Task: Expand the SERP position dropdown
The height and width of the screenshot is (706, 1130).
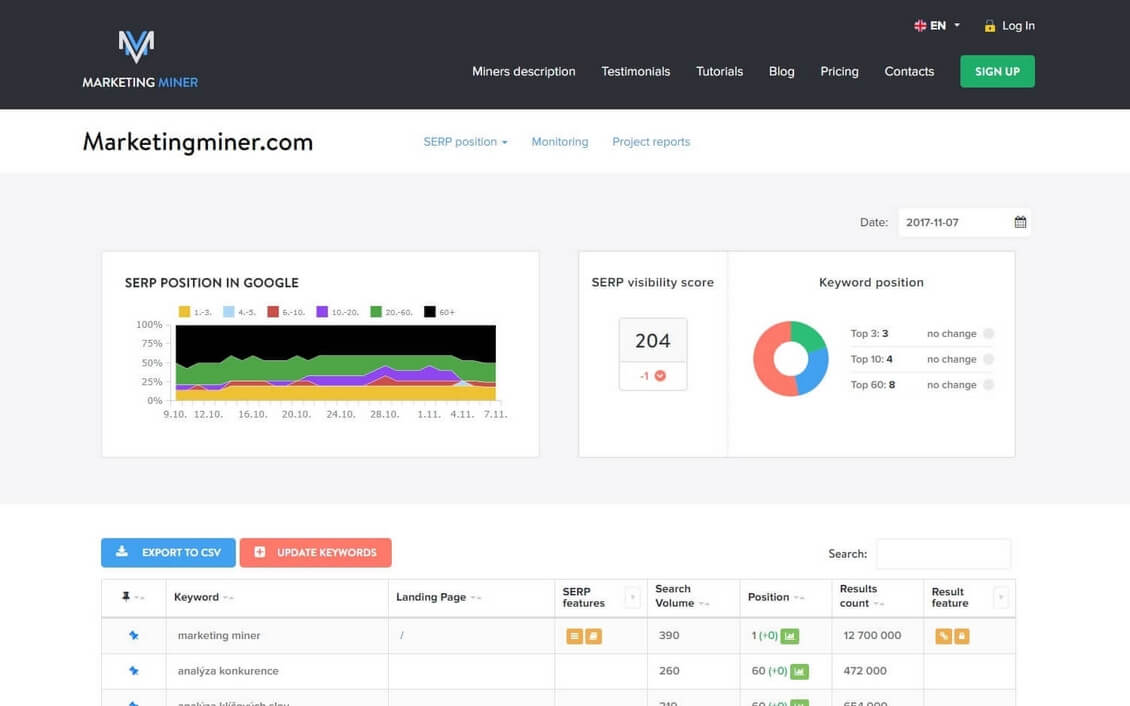Action: pos(466,142)
